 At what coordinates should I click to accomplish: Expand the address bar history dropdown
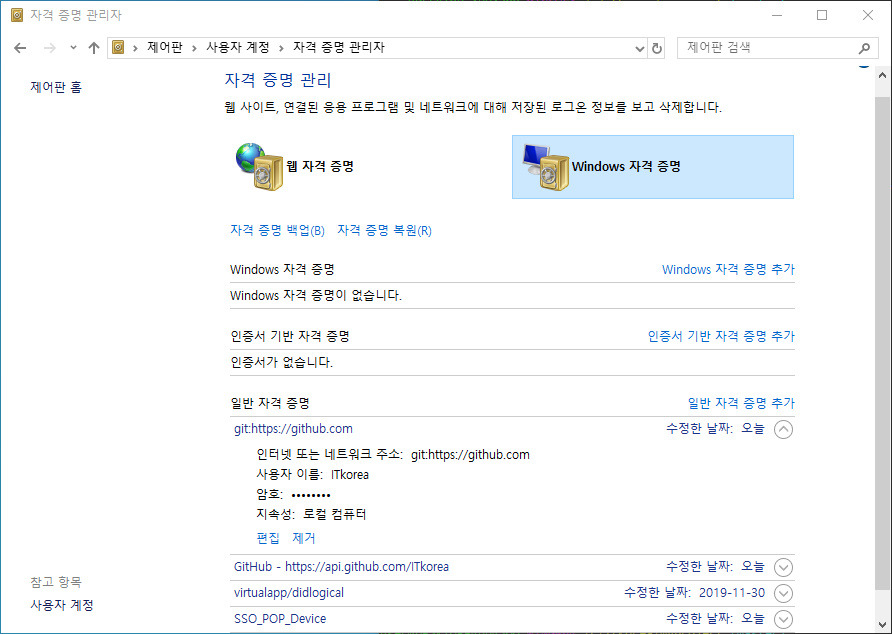click(x=639, y=48)
